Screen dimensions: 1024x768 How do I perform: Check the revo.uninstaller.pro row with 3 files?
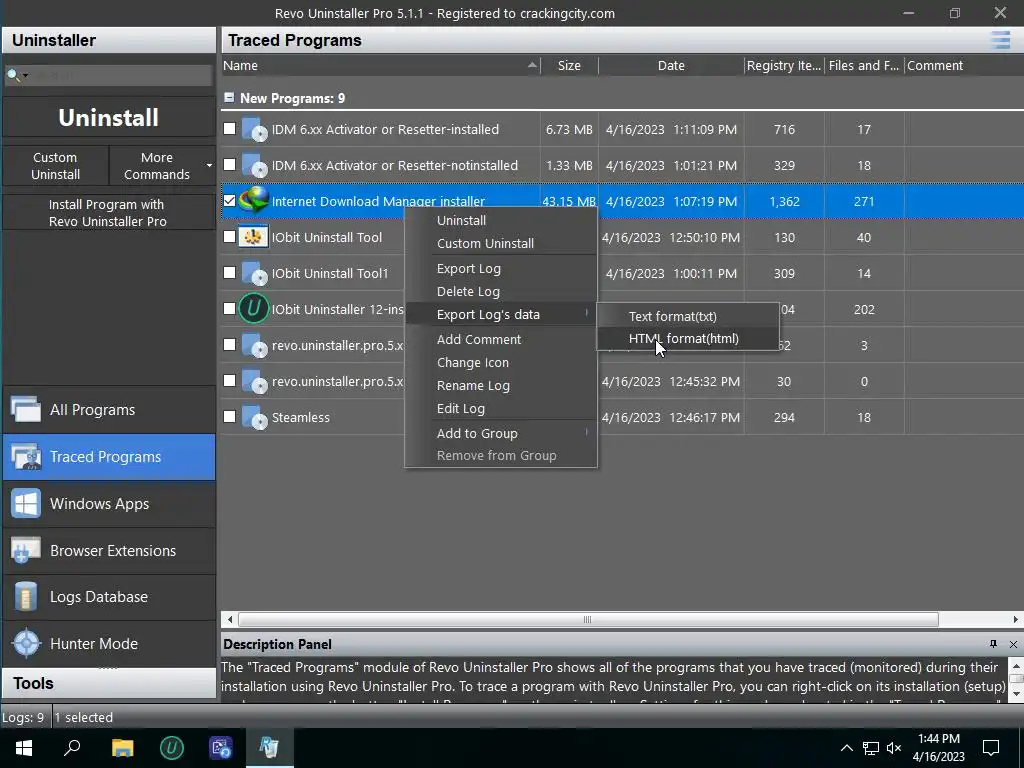coord(229,344)
